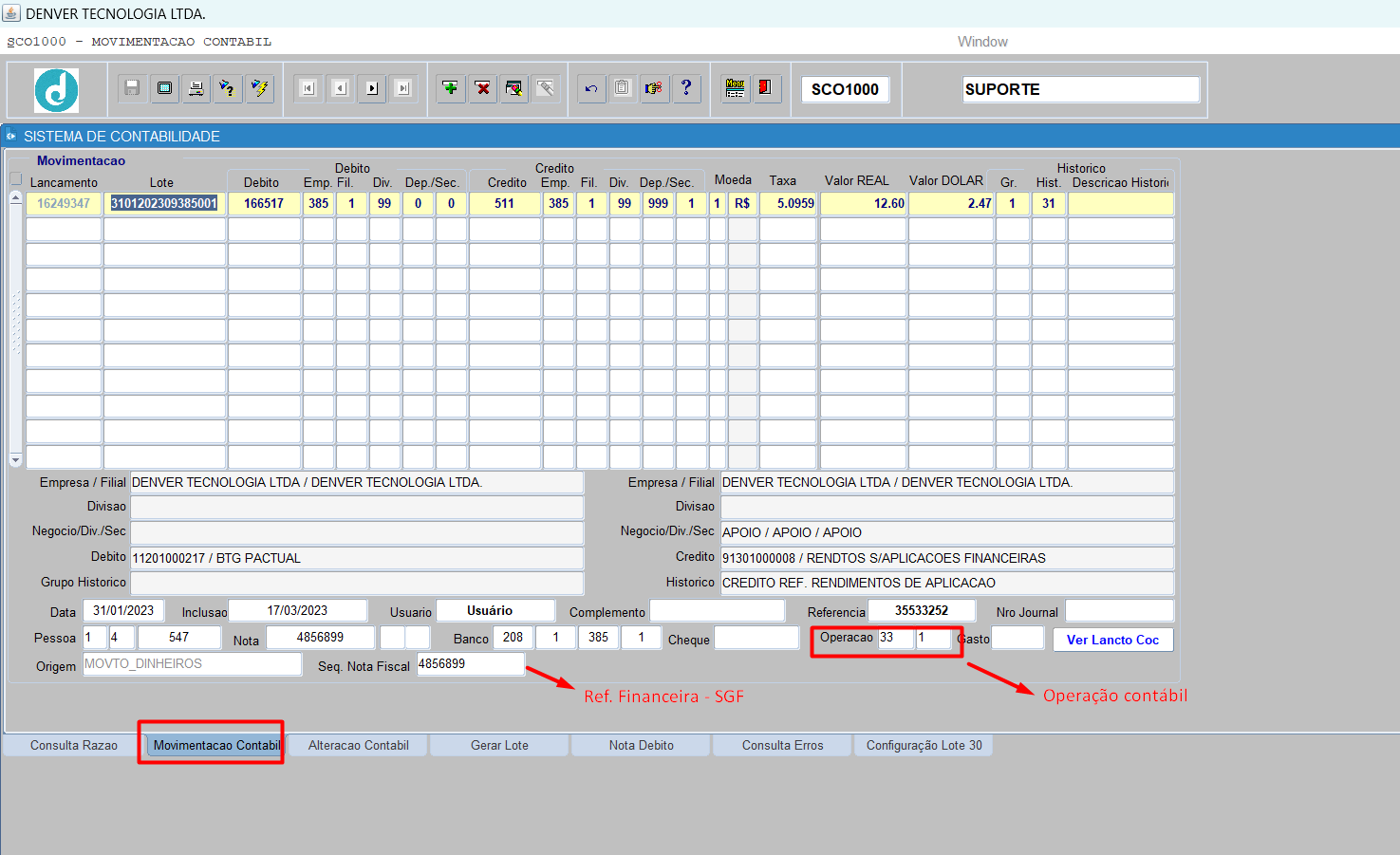Click the empty Complemento field
The image size is (1400, 855).
click(x=717, y=610)
